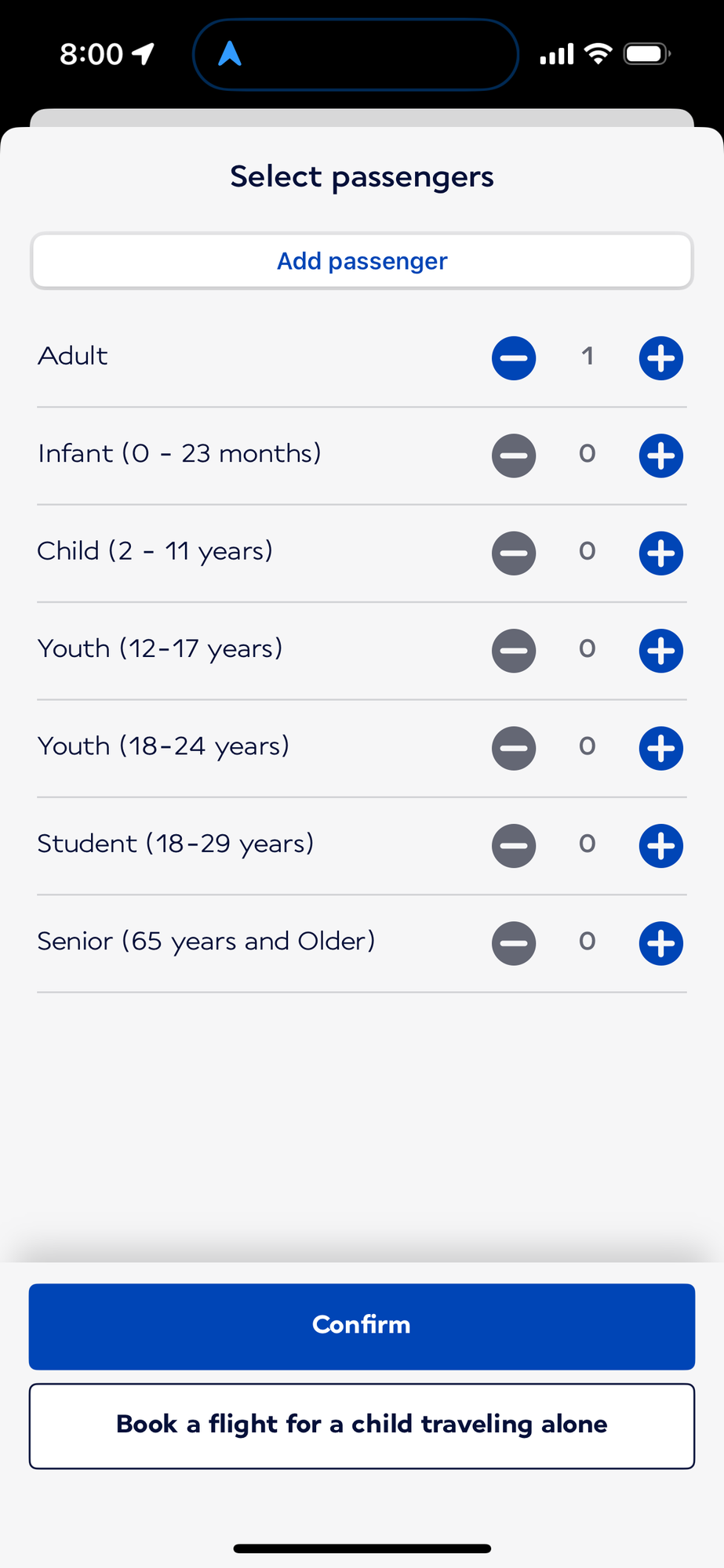Tap minus for Student (18-29 years)
This screenshot has width=724, height=1568.
(514, 845)
